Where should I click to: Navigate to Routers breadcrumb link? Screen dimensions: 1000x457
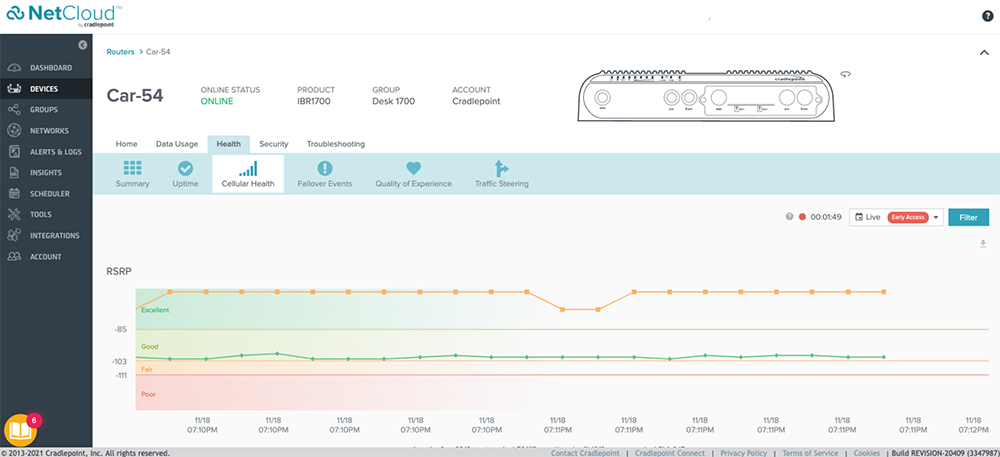click(x=120, y=50)
